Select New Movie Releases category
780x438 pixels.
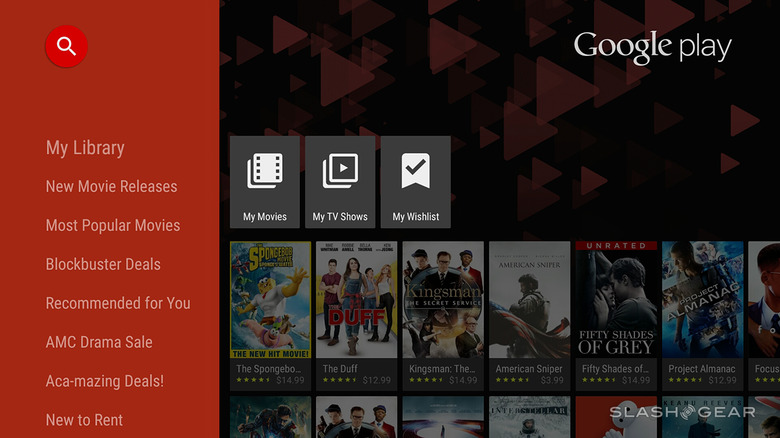[111, 187]
